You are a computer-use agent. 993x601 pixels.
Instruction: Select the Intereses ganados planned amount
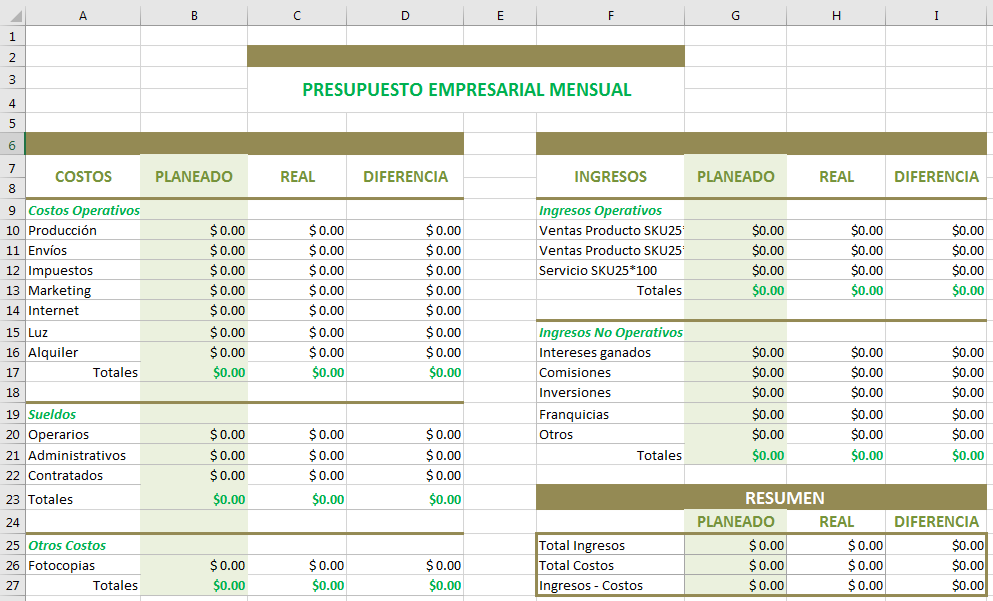735,352
